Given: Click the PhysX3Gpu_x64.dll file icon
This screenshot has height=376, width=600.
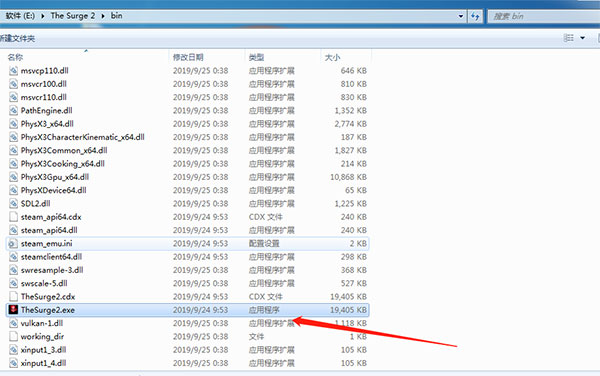Looking at the screenshot, I should click(13, 177).
